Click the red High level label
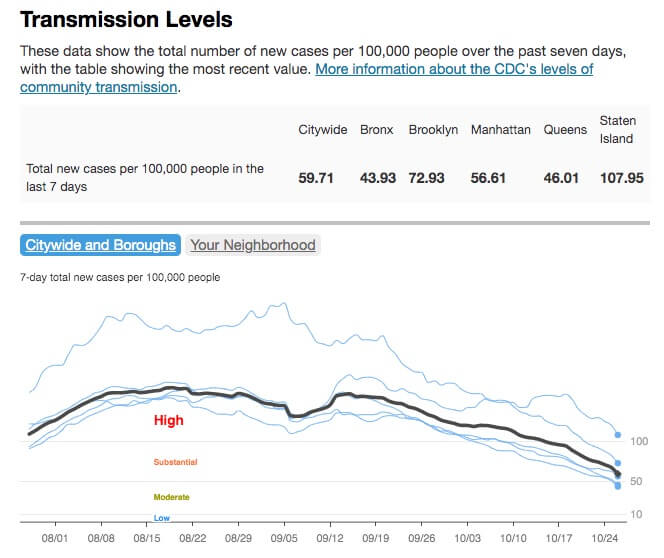664x558 pixels. pyautogui.click(x=169, y=421)
